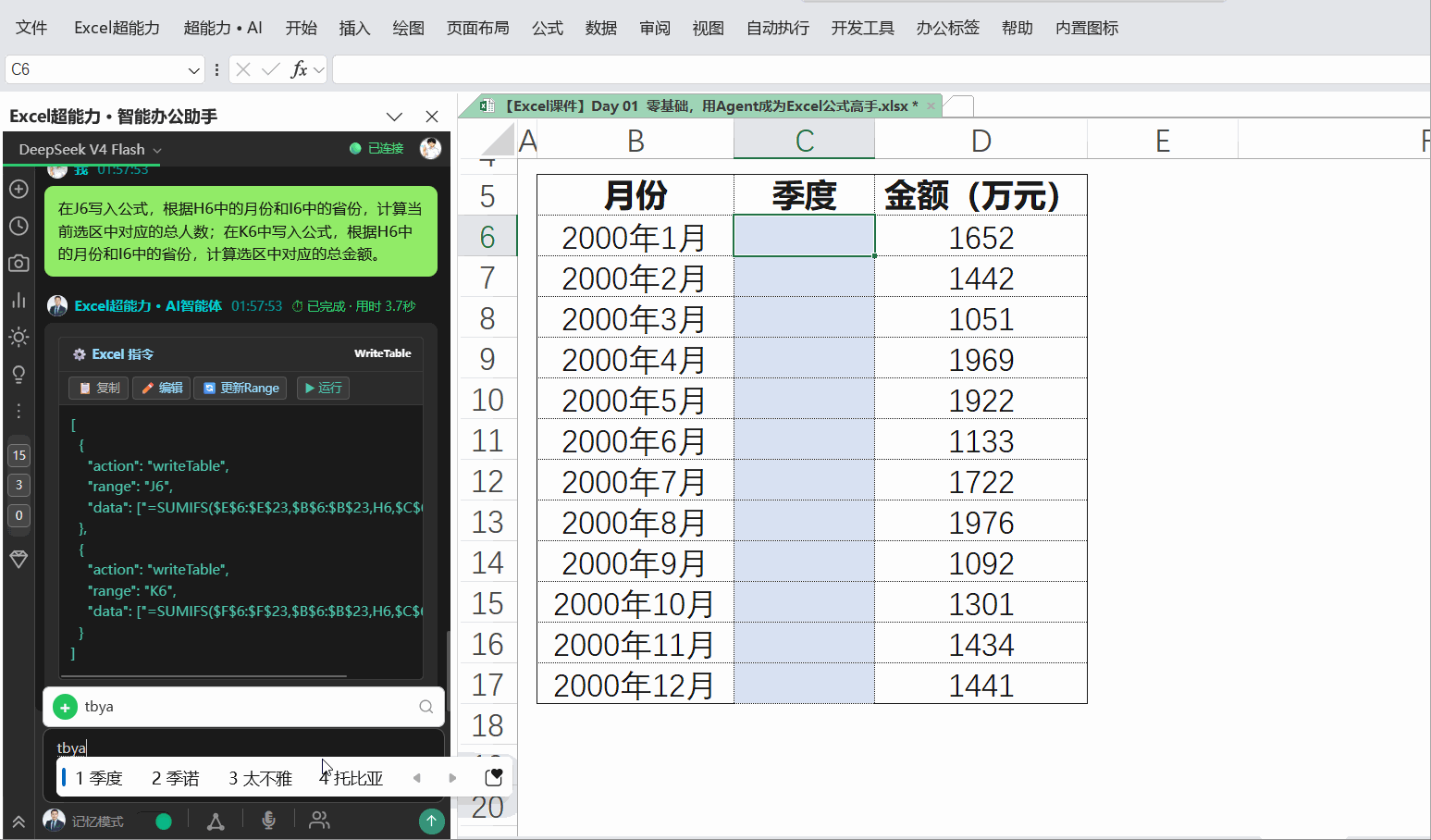Click the diamond icon in sidebar
The height and width of the screenshot is (840, 1431).
pos(19,560)
